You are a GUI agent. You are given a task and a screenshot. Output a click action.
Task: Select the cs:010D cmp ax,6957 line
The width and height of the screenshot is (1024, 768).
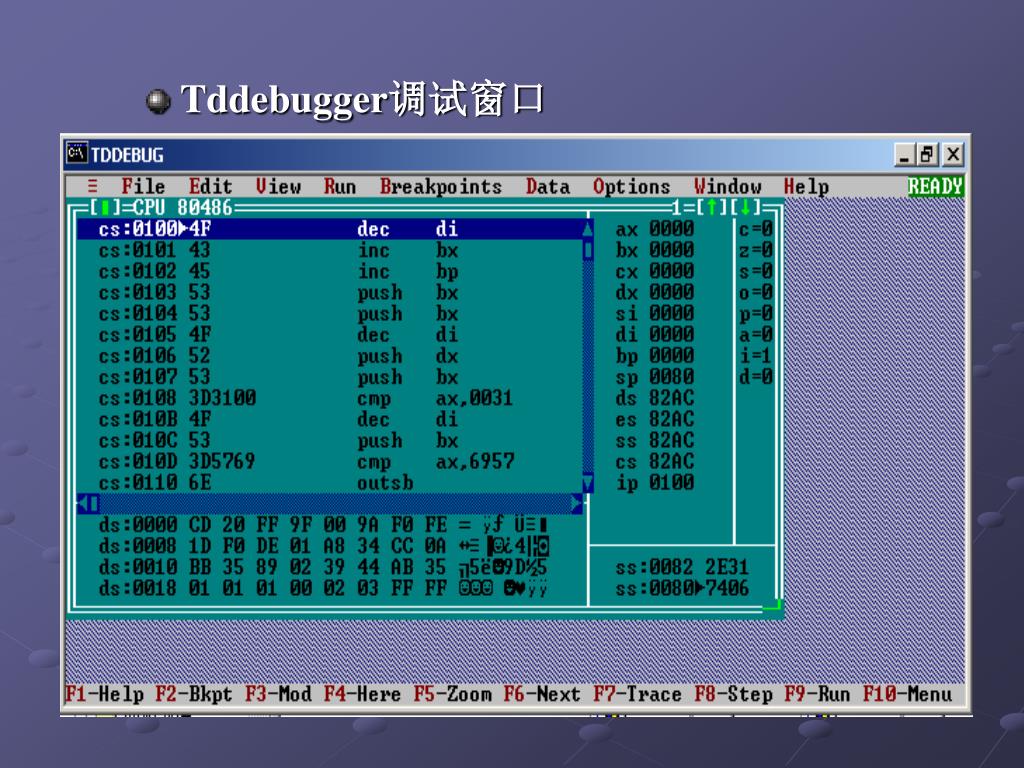pos(330,462)
